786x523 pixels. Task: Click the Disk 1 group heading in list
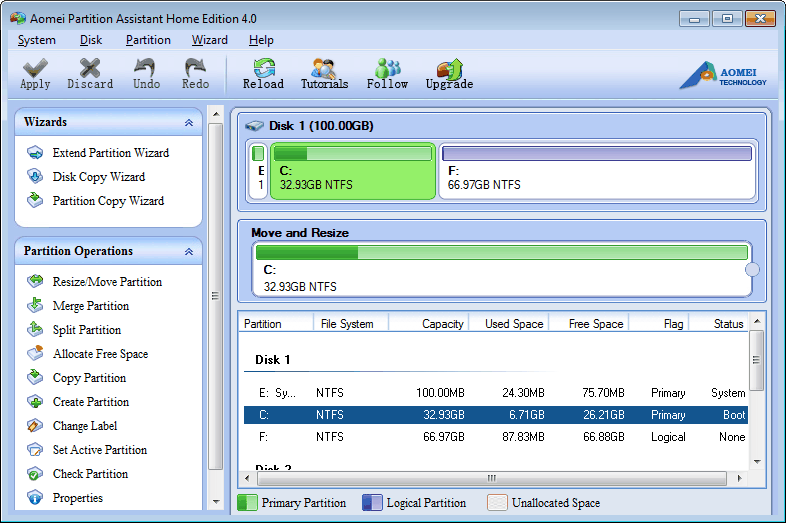point(272,360)
